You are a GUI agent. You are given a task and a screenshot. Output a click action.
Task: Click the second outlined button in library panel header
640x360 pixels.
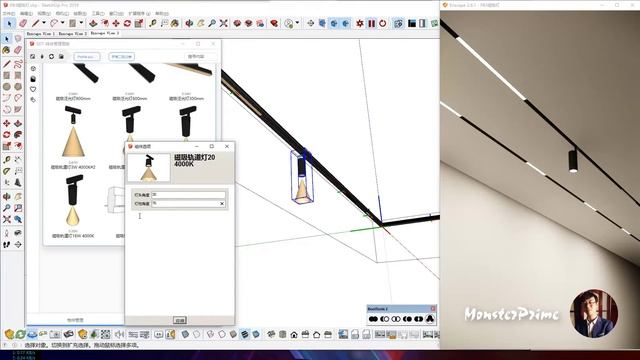[122, 57]
